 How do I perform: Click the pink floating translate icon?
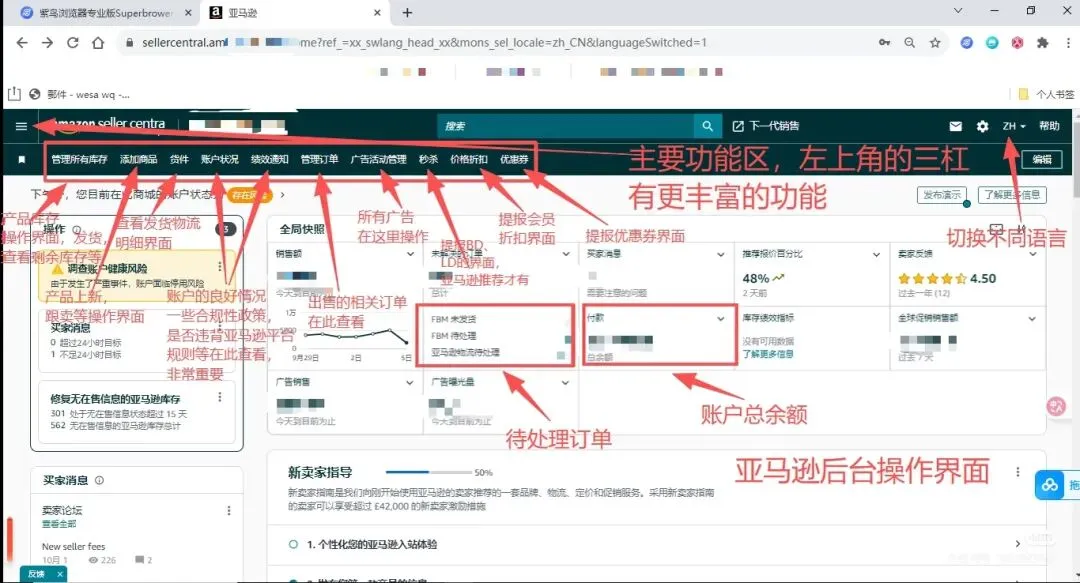tap(1056, 406)
